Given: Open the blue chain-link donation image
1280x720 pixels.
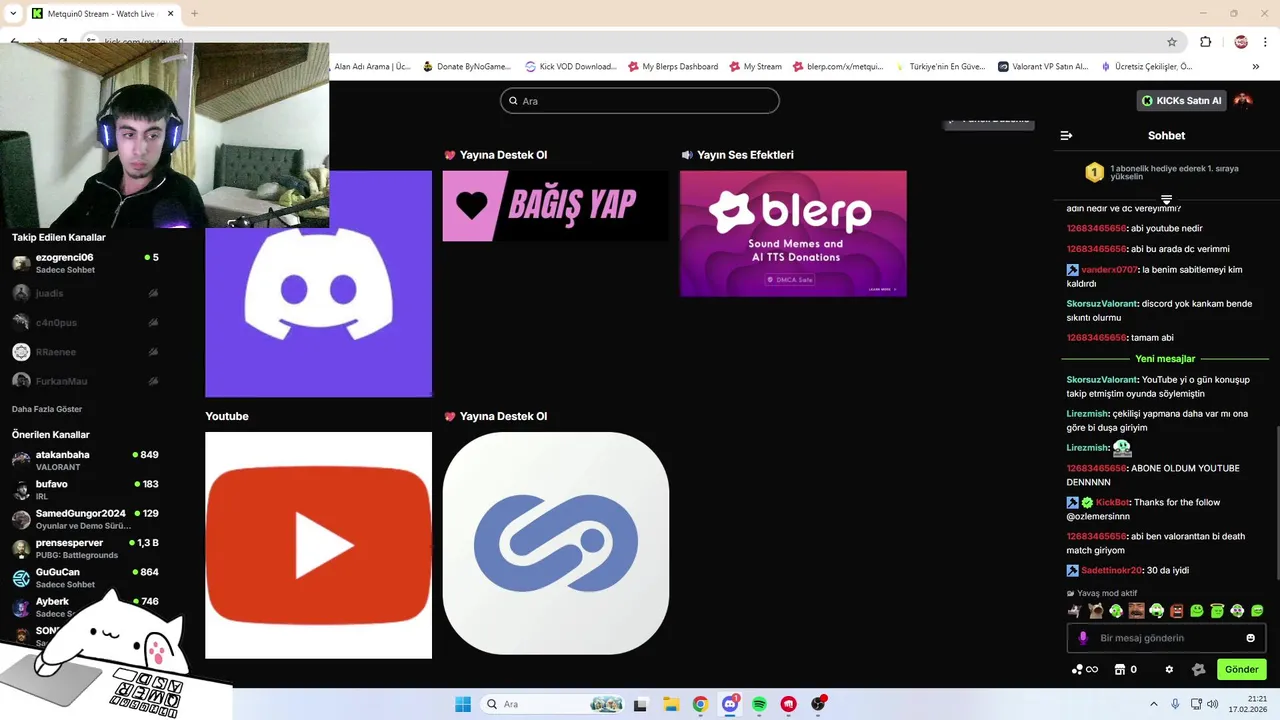Looking at the screenshot, I should (555, 544).
